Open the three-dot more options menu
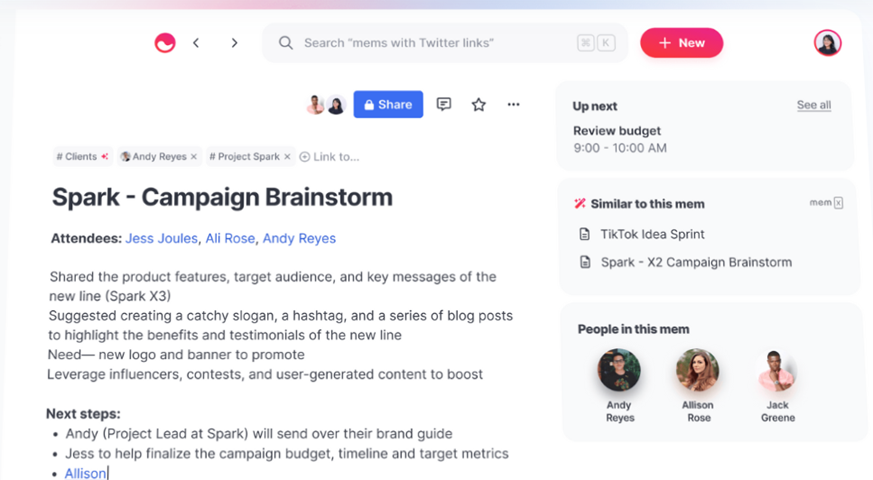This screenshot has width=873, height=480. point(513,104)
